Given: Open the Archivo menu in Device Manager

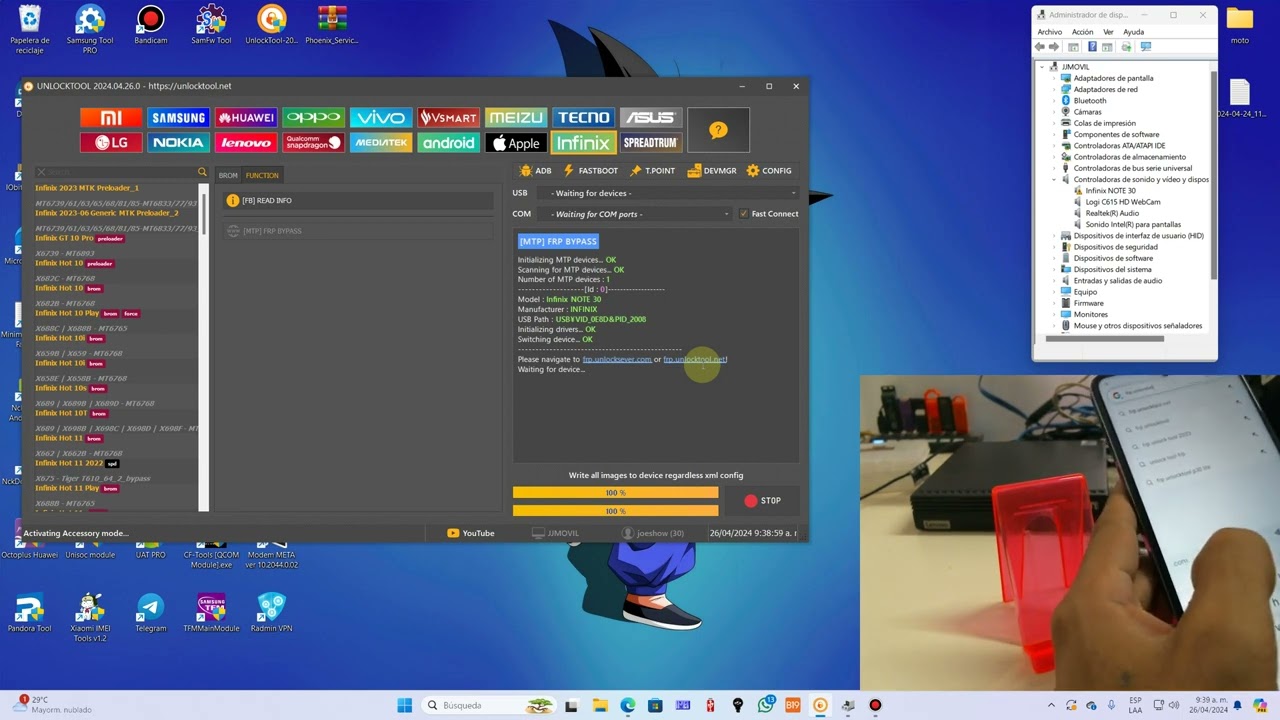Looking at the screenshot, I should pyautogui.click(x=1049, y=32).
